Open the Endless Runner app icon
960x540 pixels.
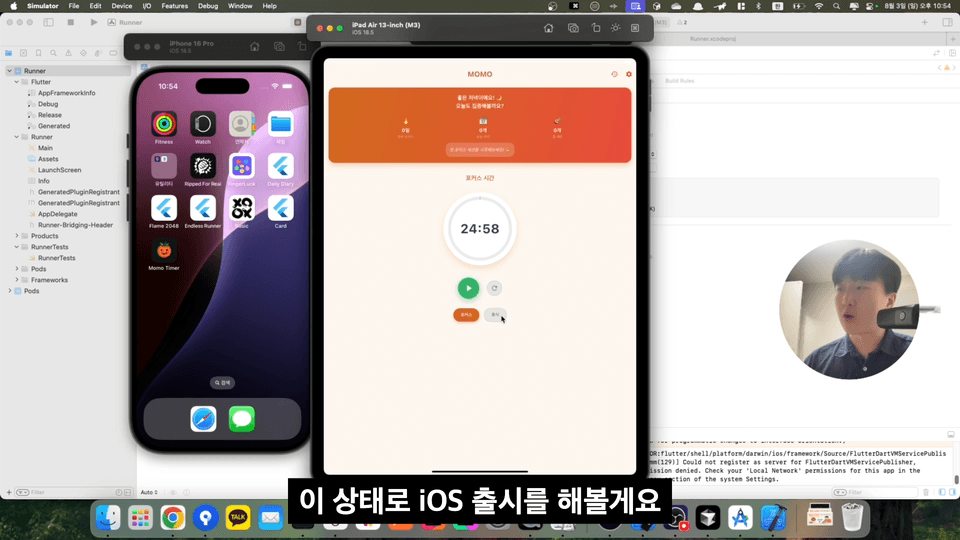tap(203, 208)
